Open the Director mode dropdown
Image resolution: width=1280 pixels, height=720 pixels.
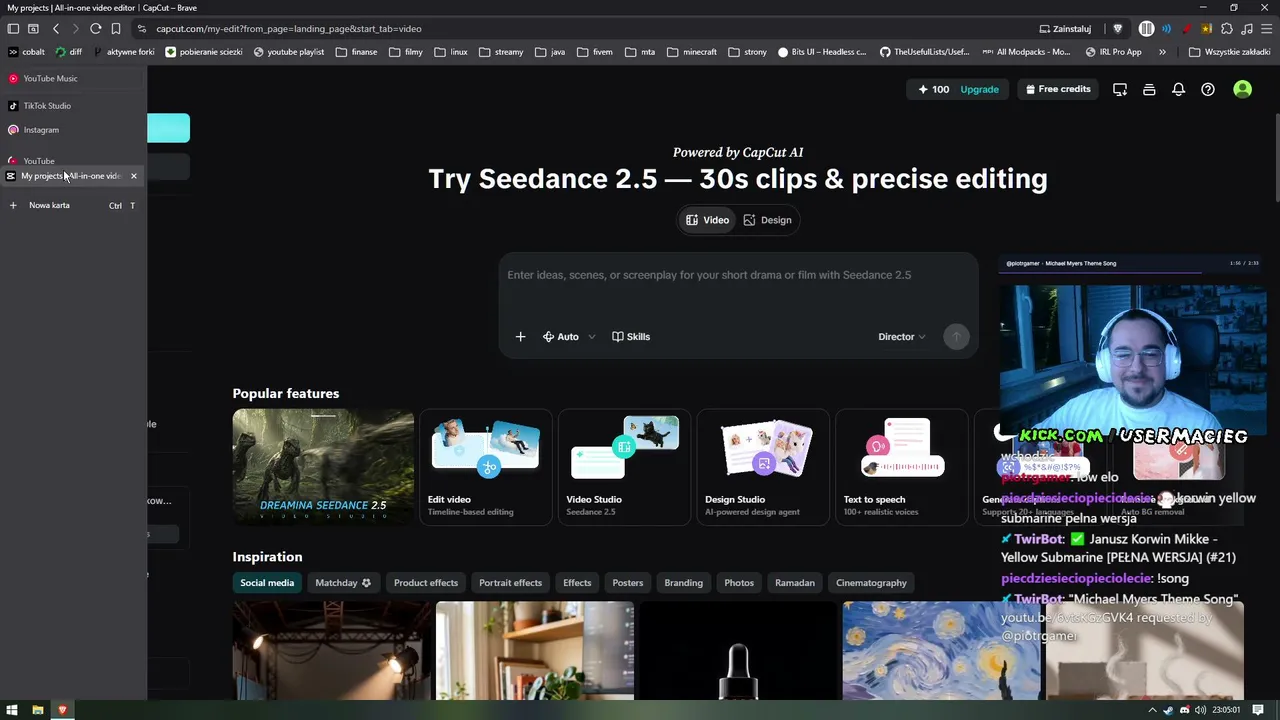click(902, 337)
